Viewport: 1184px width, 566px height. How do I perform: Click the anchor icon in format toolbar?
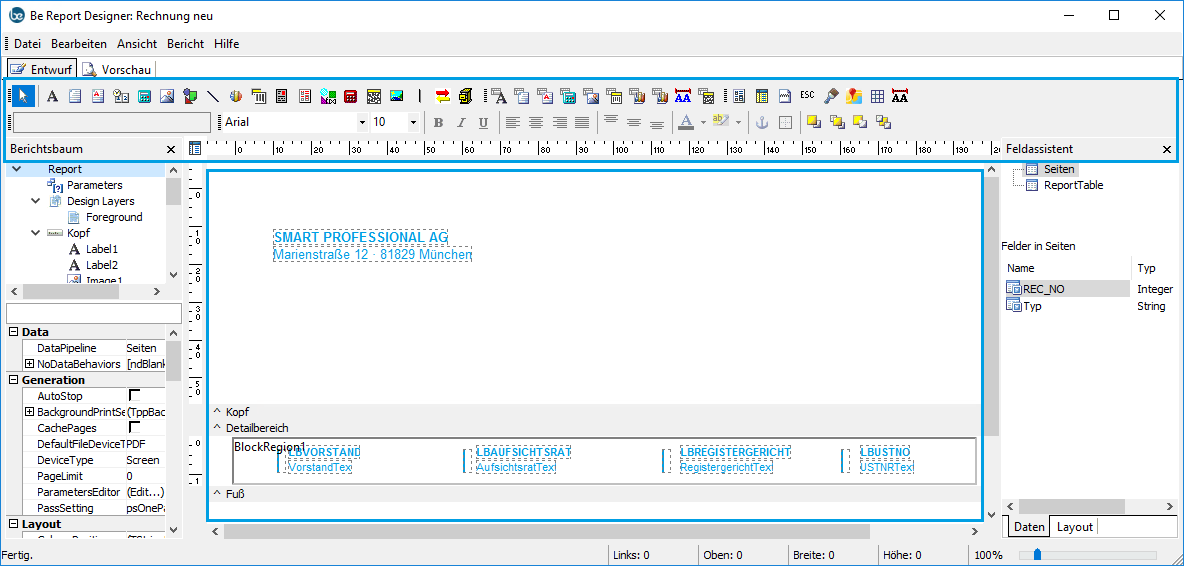point(761,122)
